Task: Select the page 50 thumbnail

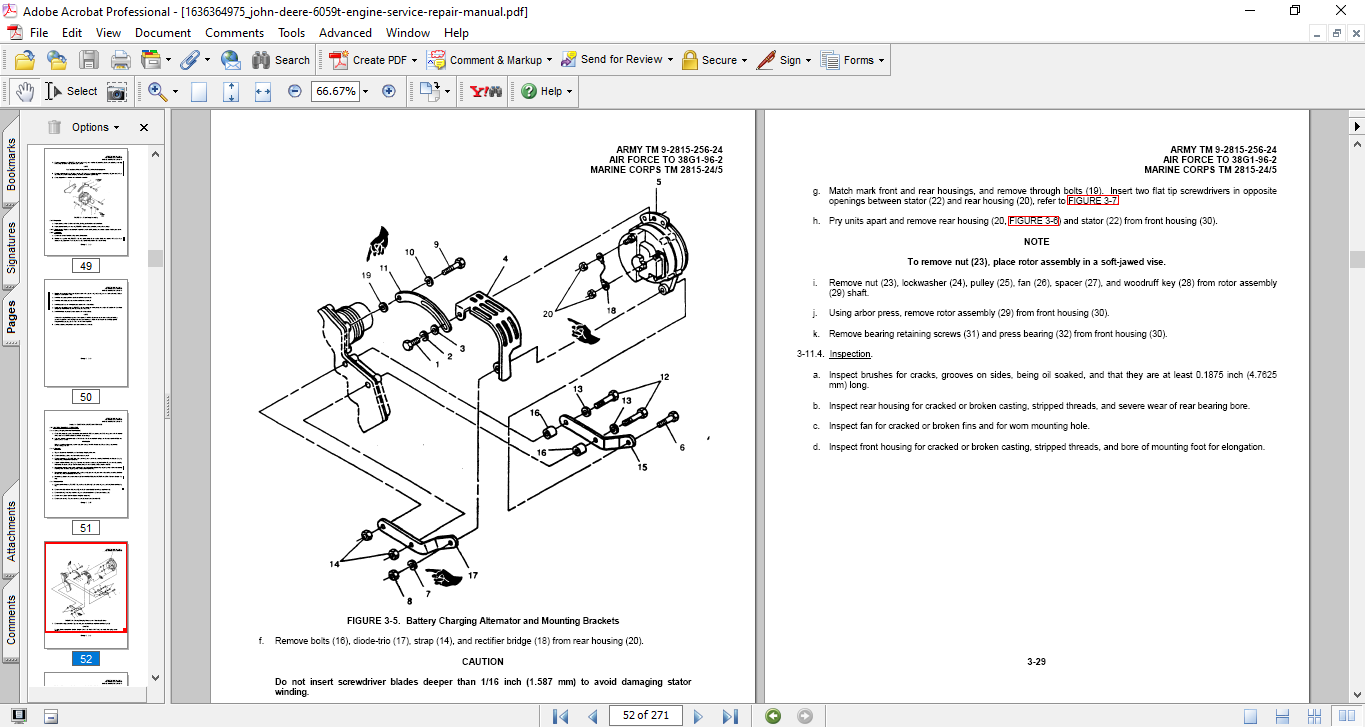Action: click(x=85, y=333)
